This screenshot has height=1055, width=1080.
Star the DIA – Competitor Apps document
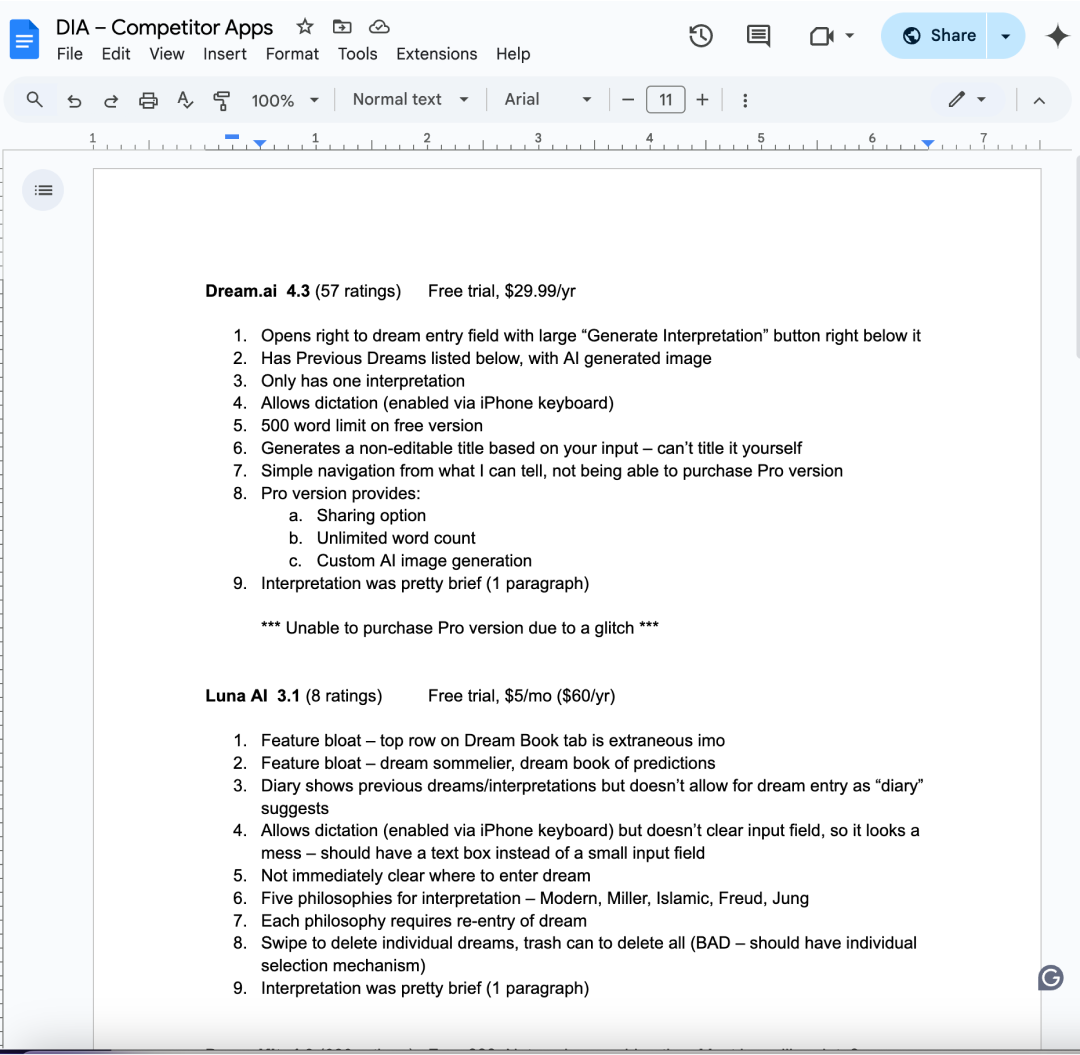point(304,27)
